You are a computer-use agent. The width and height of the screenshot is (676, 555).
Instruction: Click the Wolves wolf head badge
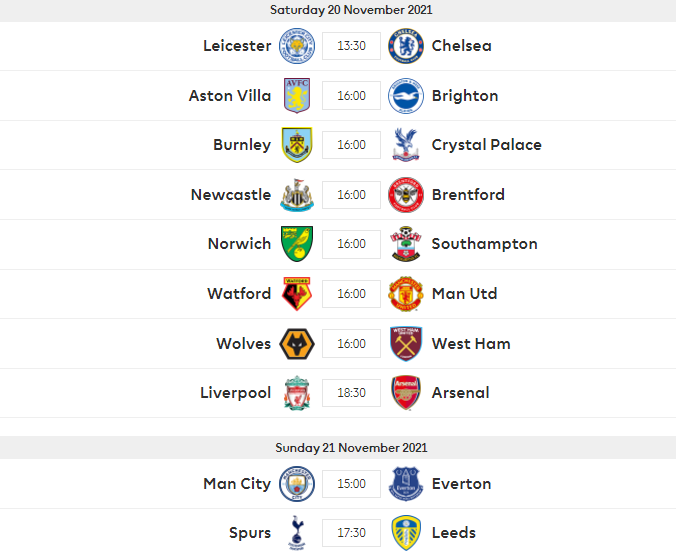(x=297, y=344)
